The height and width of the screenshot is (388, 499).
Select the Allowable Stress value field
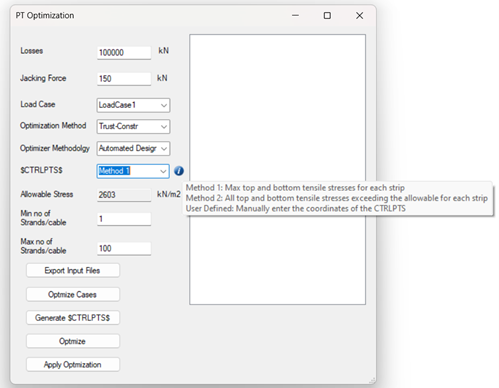(124, 195)
